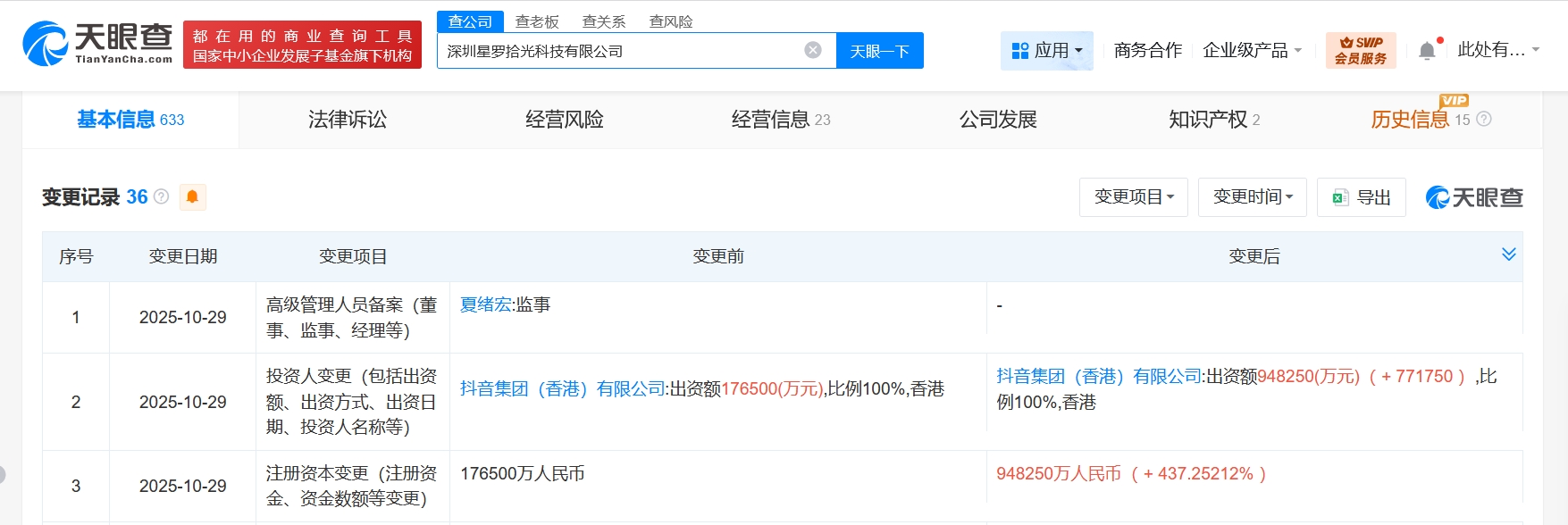Open the 应用 apps dropdown
Screen dimensions: 1568x525
click(1046, 51)
